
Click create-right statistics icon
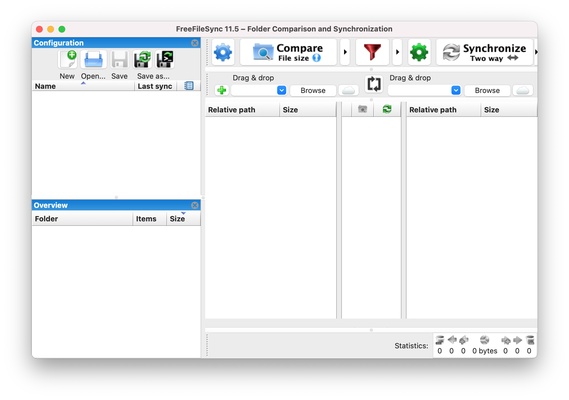point(505,340)
